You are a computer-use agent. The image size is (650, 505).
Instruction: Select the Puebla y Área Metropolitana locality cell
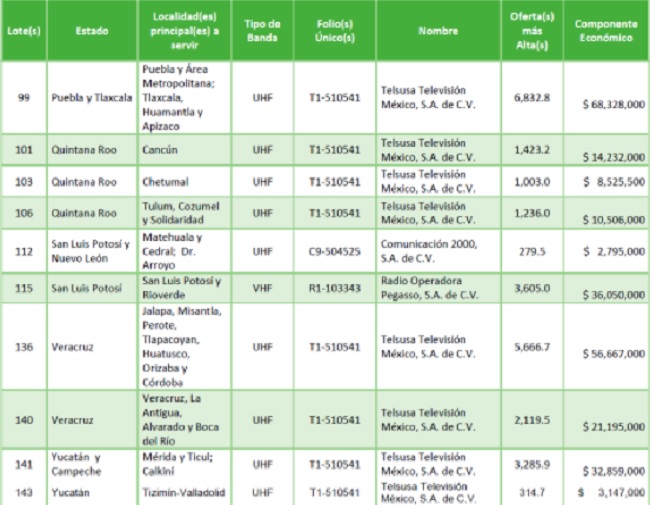[x=179, y=98]
